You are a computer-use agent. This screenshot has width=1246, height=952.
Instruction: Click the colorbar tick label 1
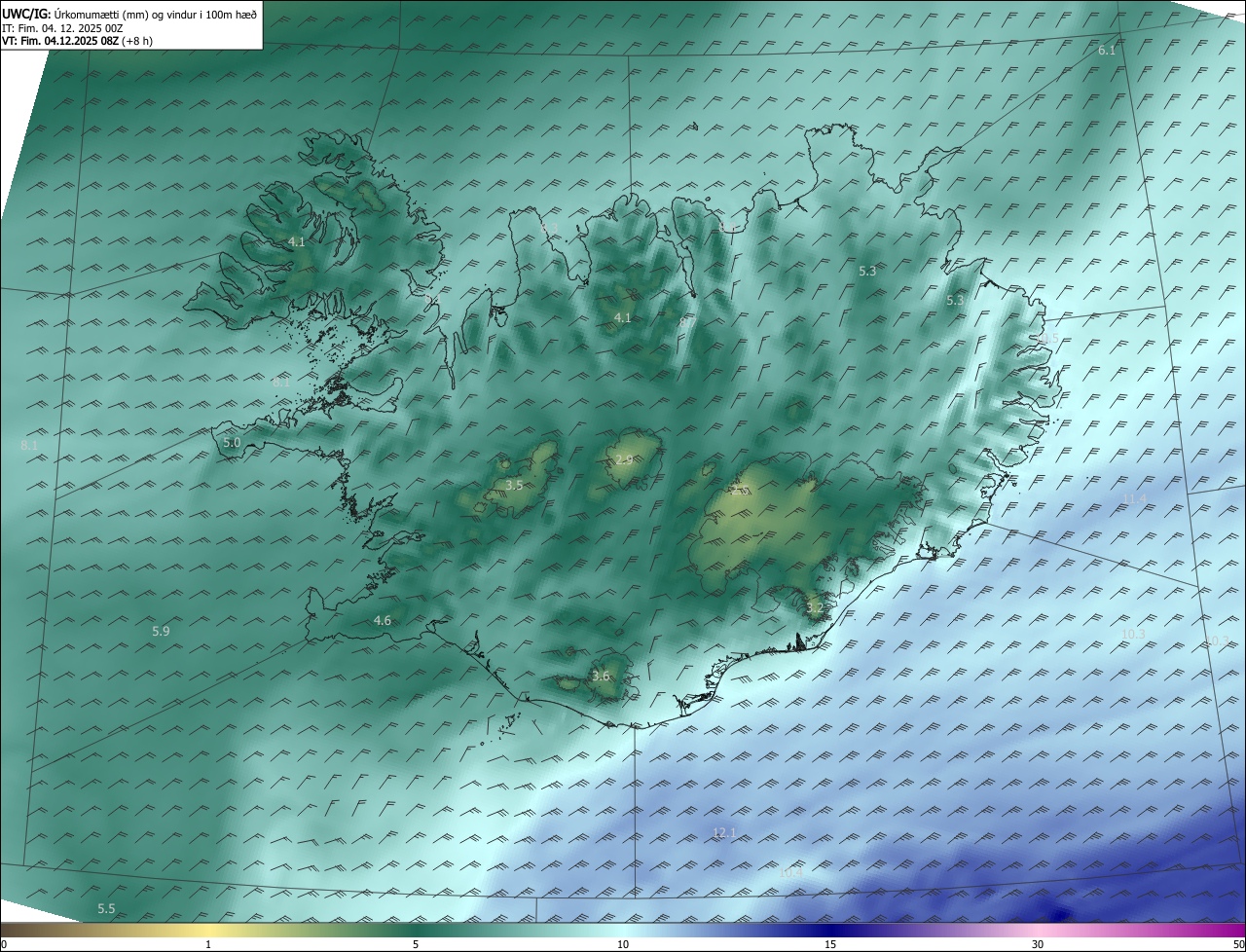click(208, 944)
